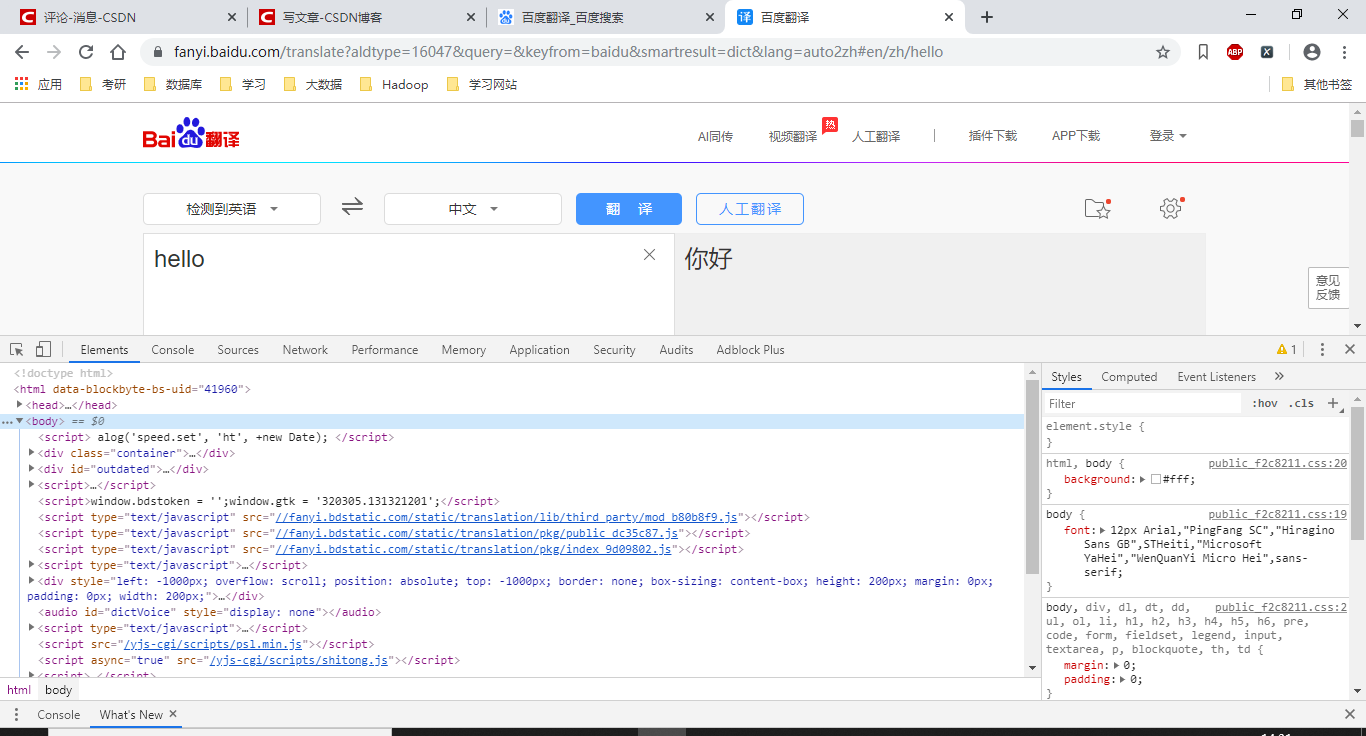Close the DevTools panel
1366x736 pixels.
click(x=1349, y=349)
